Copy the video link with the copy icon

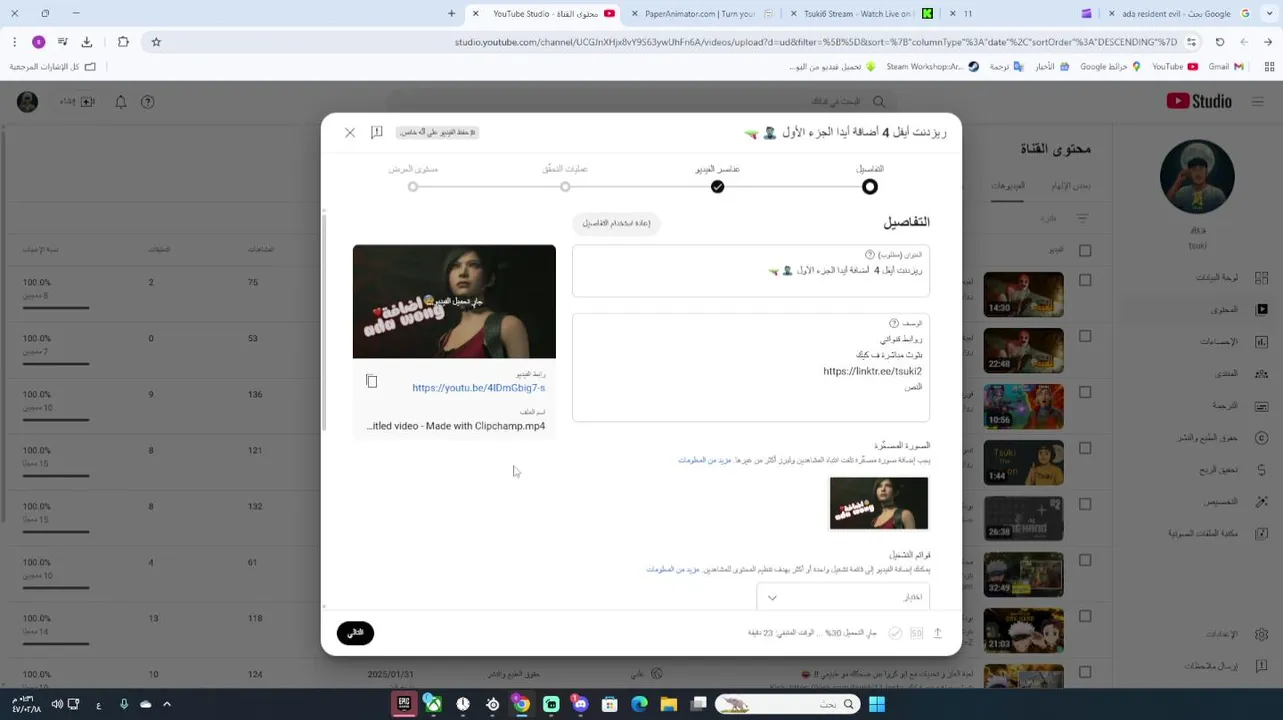tap(371, 381)
